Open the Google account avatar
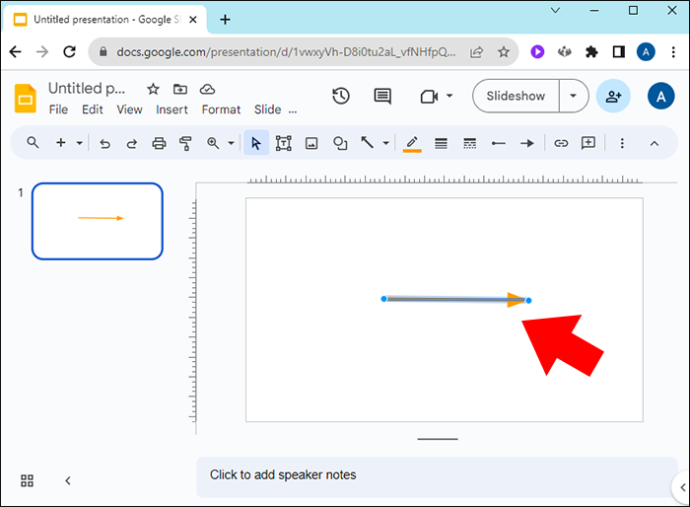 pos(661,96)
